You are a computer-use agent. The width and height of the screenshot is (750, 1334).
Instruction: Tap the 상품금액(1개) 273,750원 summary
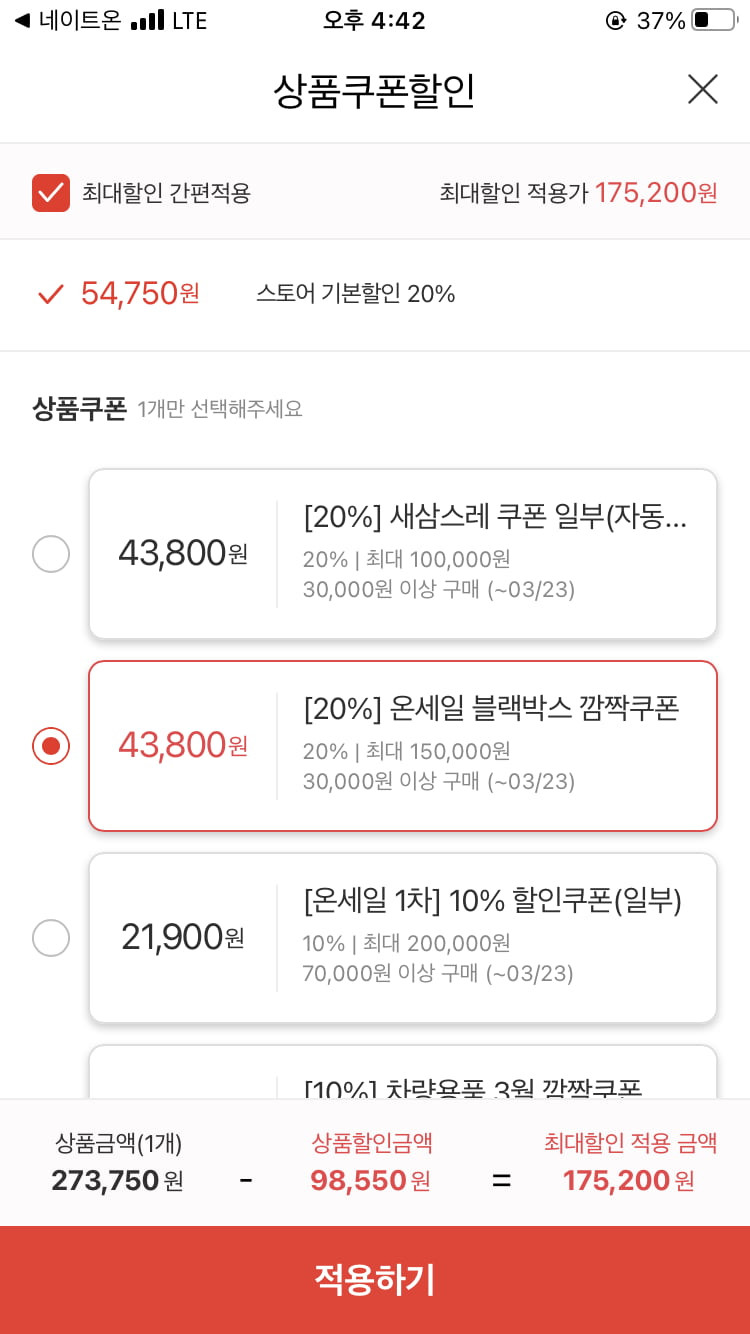pyautogui.click(x=118, y=1163)
